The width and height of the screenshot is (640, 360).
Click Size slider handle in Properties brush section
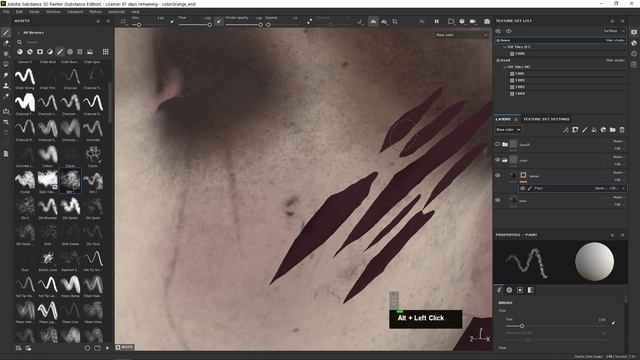(522, 326)
